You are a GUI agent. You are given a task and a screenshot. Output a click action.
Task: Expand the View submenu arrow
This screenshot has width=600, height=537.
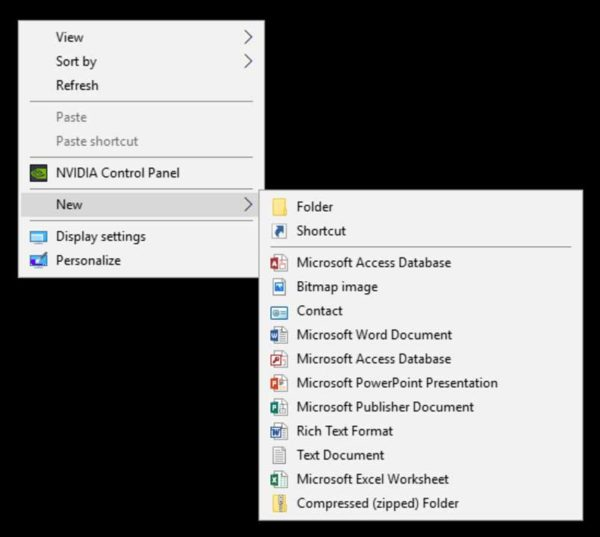(x=248, y=37)
